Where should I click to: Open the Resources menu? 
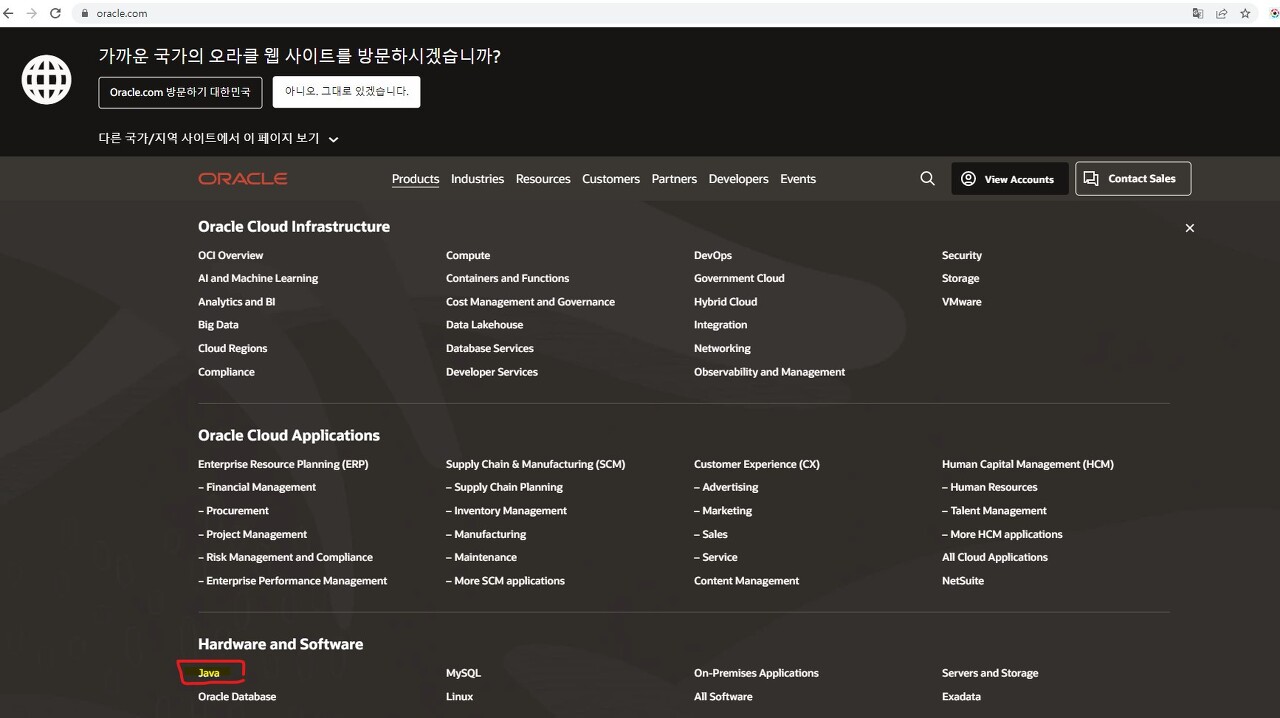pos(543,179)
